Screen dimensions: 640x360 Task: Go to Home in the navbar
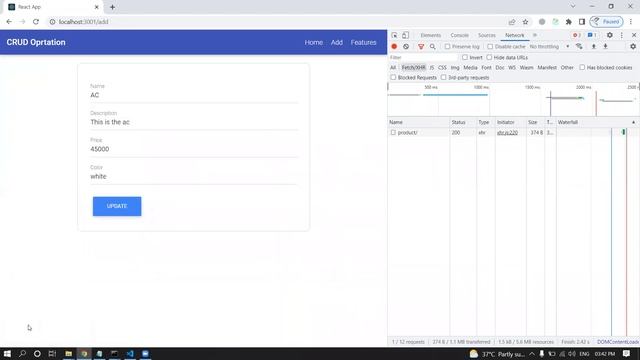[x=313, y=42]
